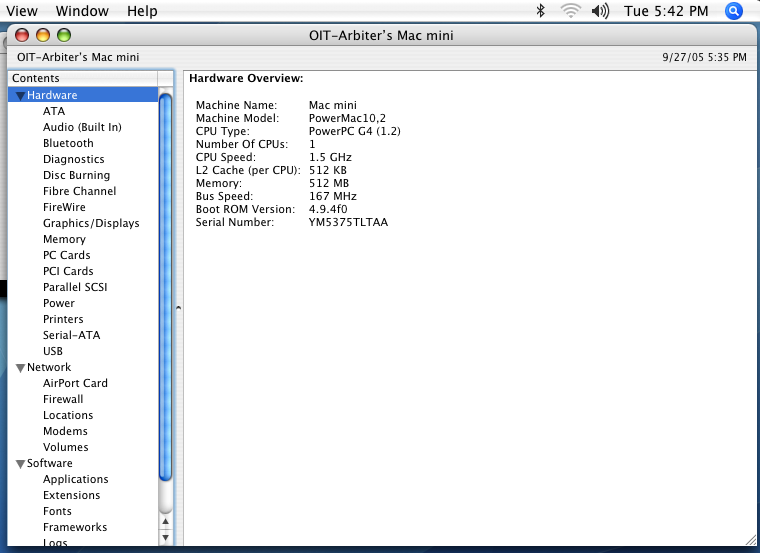The width and height of the screenshot is (760, 553).
Task: Open Graphics/Displays hardware info
Action: [x=91, y=223]
